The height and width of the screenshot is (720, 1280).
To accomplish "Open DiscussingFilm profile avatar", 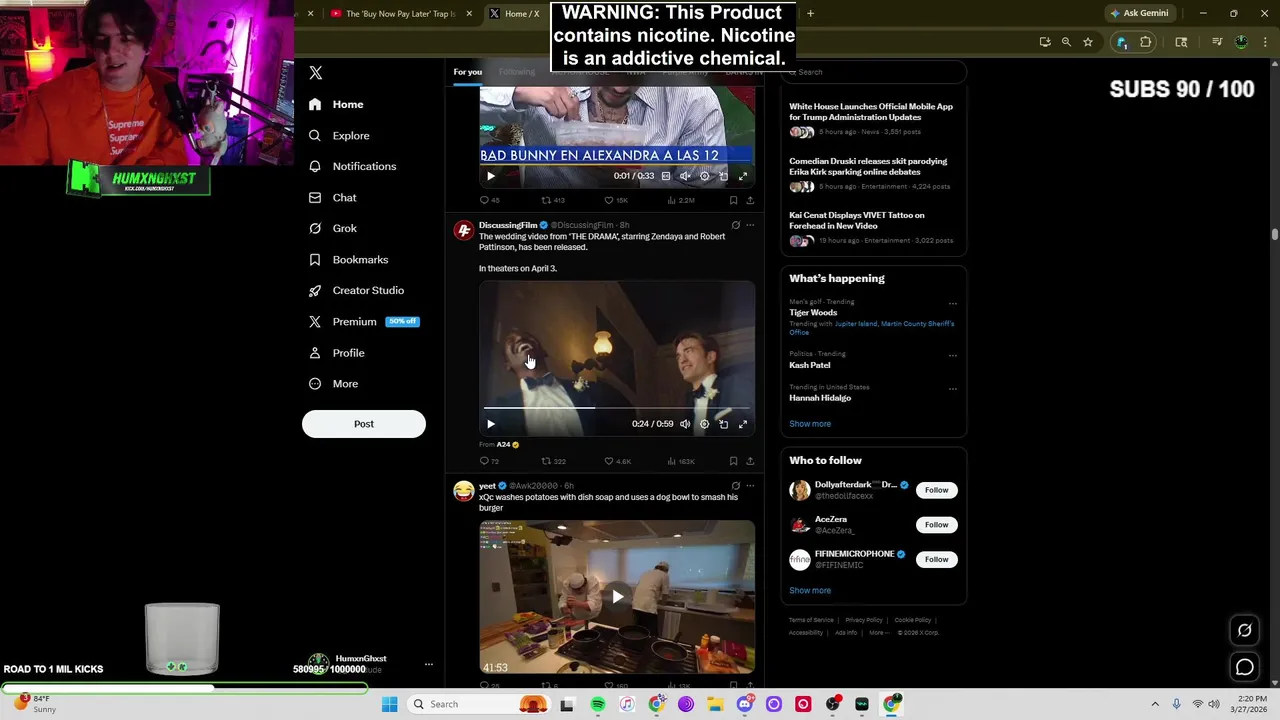I will [x=463, y=231].
